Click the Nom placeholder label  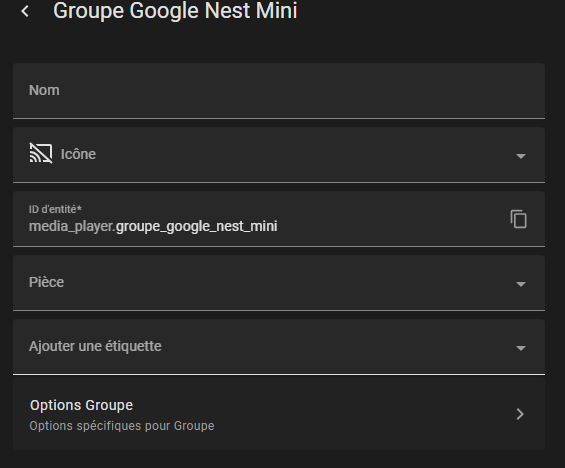click(44, 90)
